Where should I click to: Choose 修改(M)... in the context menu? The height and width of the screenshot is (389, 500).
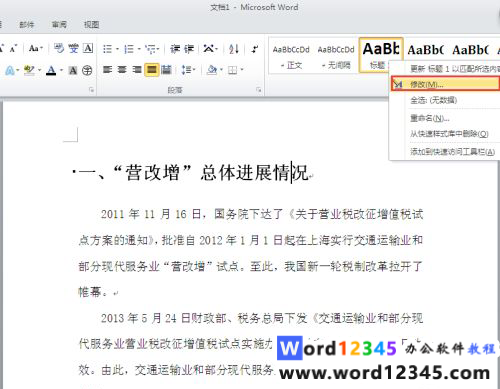pos(445,84)
